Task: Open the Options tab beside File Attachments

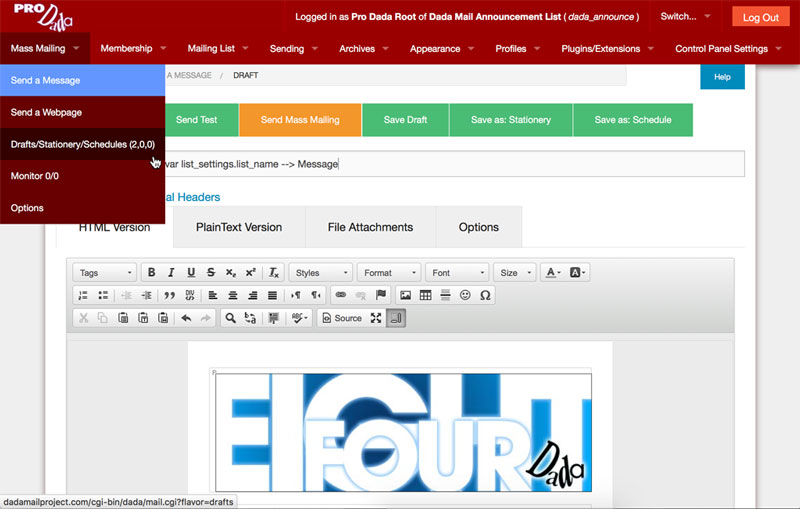Action: (479, 227)
